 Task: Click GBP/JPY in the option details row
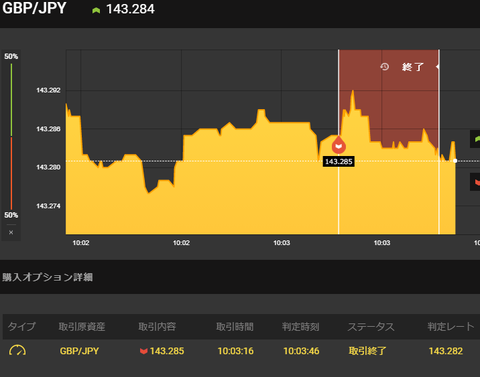click(79, 351)
